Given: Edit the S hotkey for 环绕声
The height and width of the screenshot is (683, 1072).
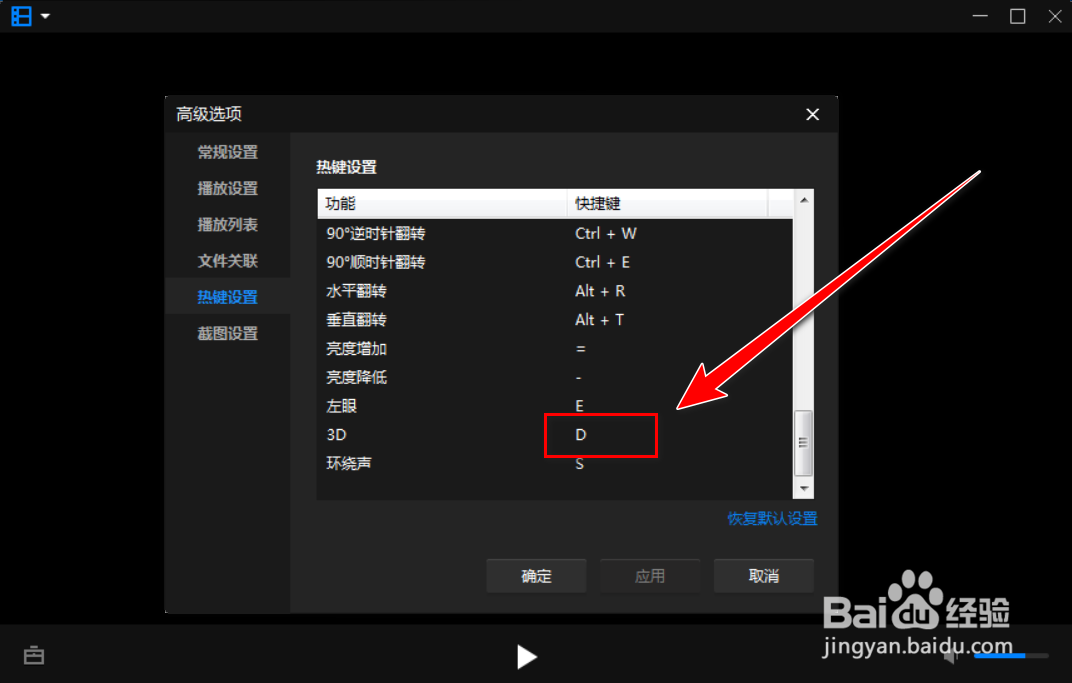Looking at the screenshot, I should pos(580,464).
